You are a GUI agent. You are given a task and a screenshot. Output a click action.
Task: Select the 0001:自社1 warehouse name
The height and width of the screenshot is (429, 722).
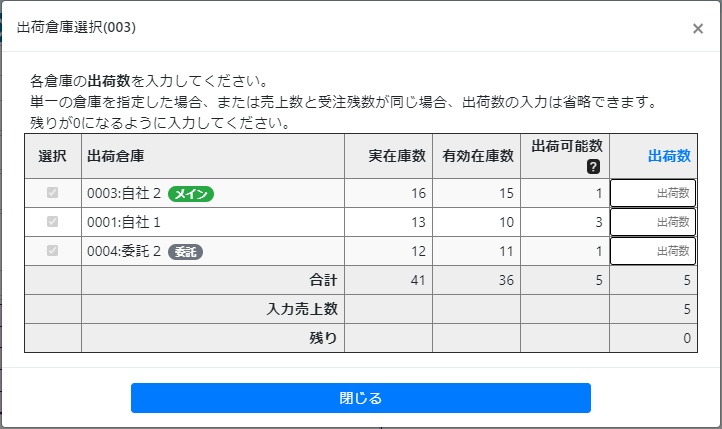point(124,222)
